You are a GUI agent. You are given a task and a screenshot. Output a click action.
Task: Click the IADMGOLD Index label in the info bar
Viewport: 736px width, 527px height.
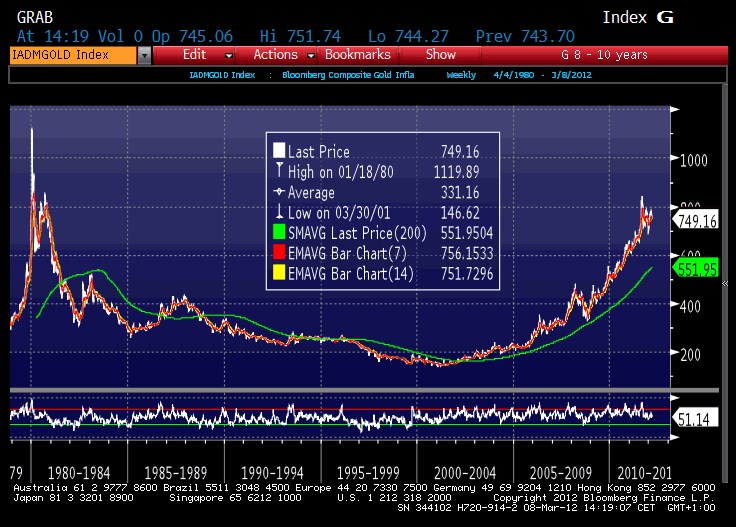click(222, 75)
